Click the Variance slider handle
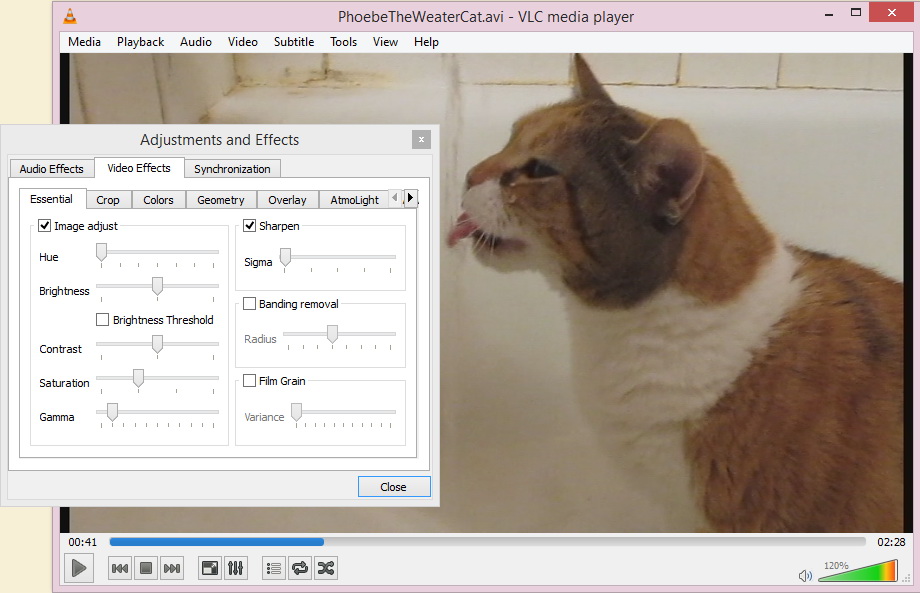The image size is (920, 593). tap(297, 412)
